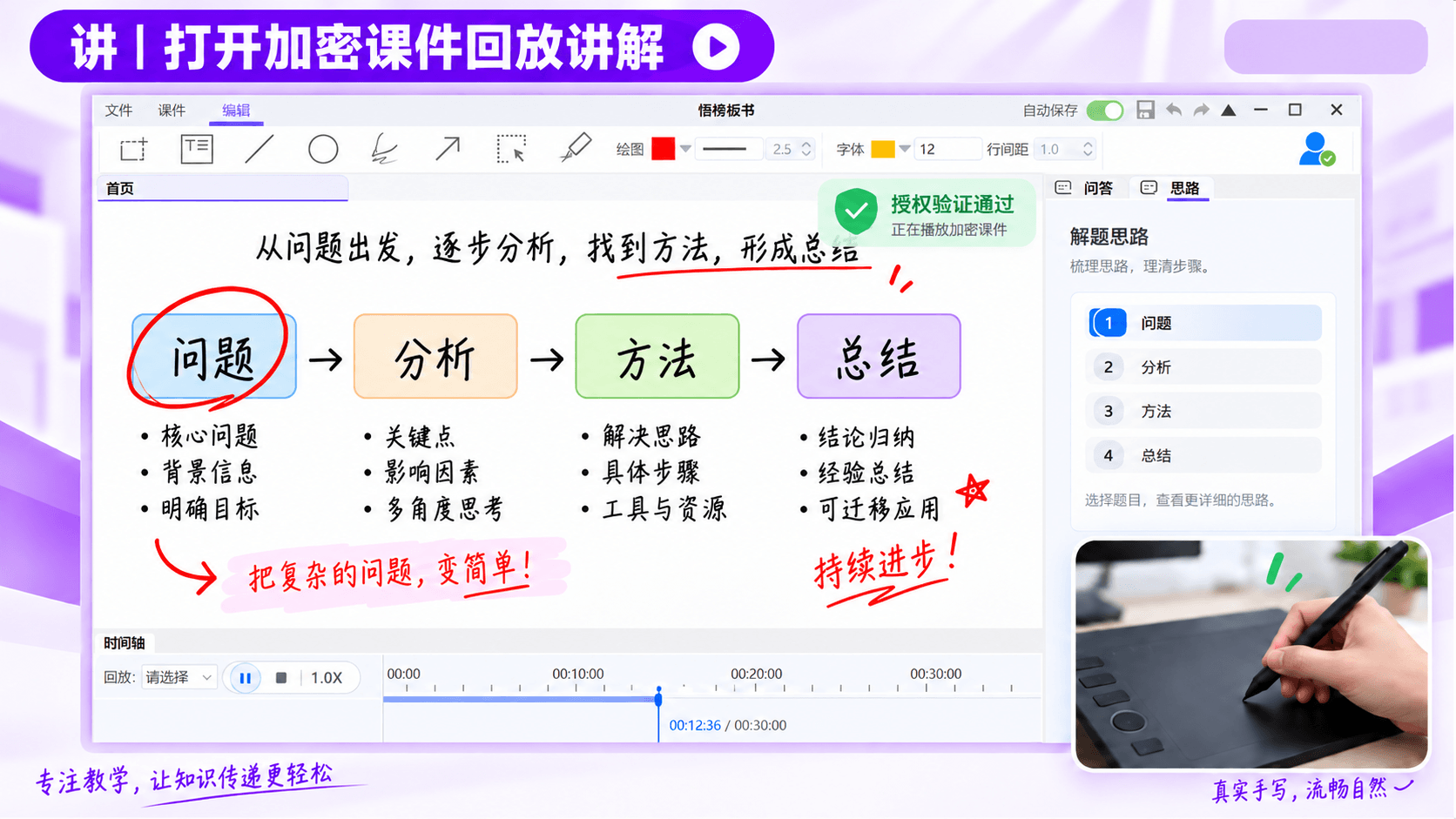This screenshot has height=819, width=1456.
Task: Open the 回放 请选择 dropdown
Action: point(179,678)
